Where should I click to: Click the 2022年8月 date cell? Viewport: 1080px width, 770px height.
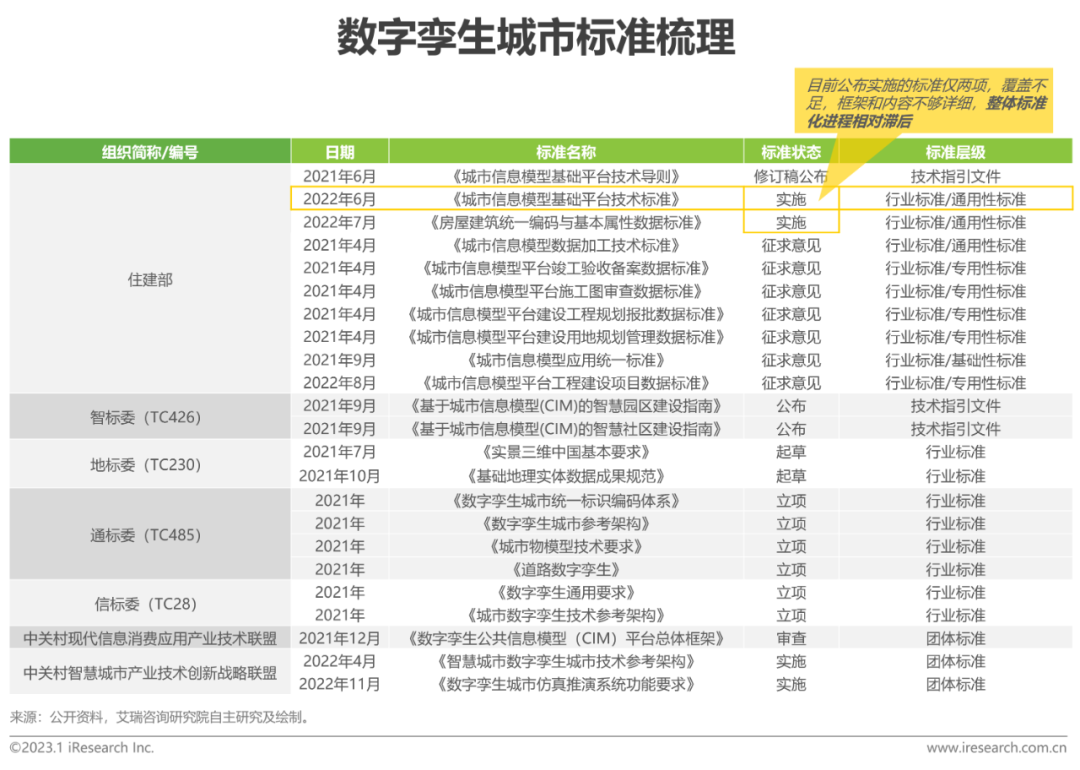pos(340,383)
